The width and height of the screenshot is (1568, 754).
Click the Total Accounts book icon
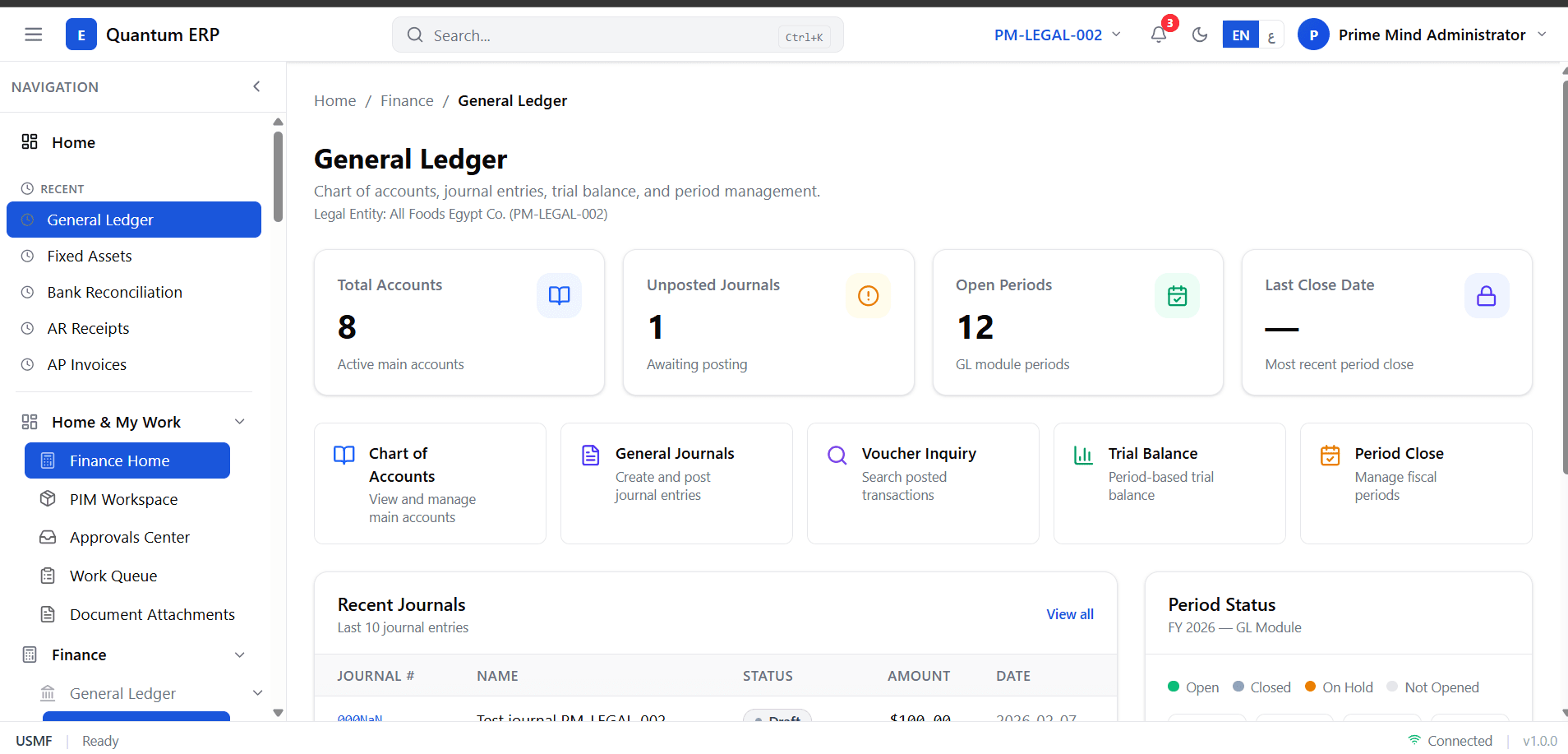559,295
